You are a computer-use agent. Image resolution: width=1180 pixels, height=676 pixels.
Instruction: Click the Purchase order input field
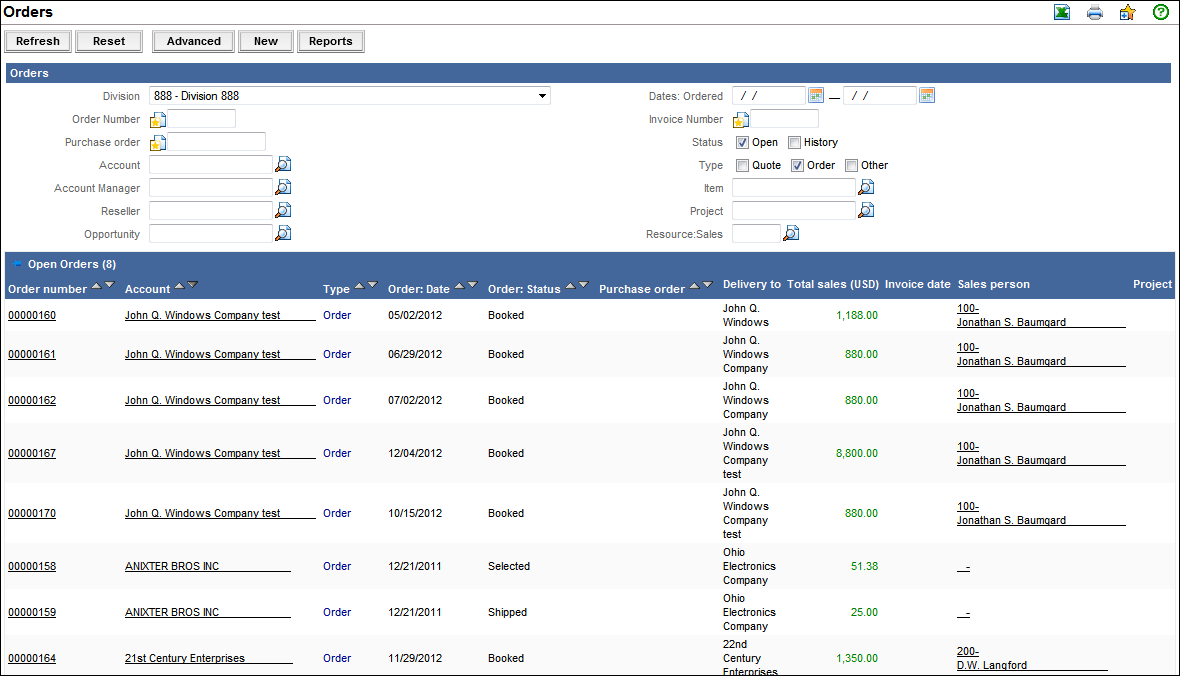[216, 142]
